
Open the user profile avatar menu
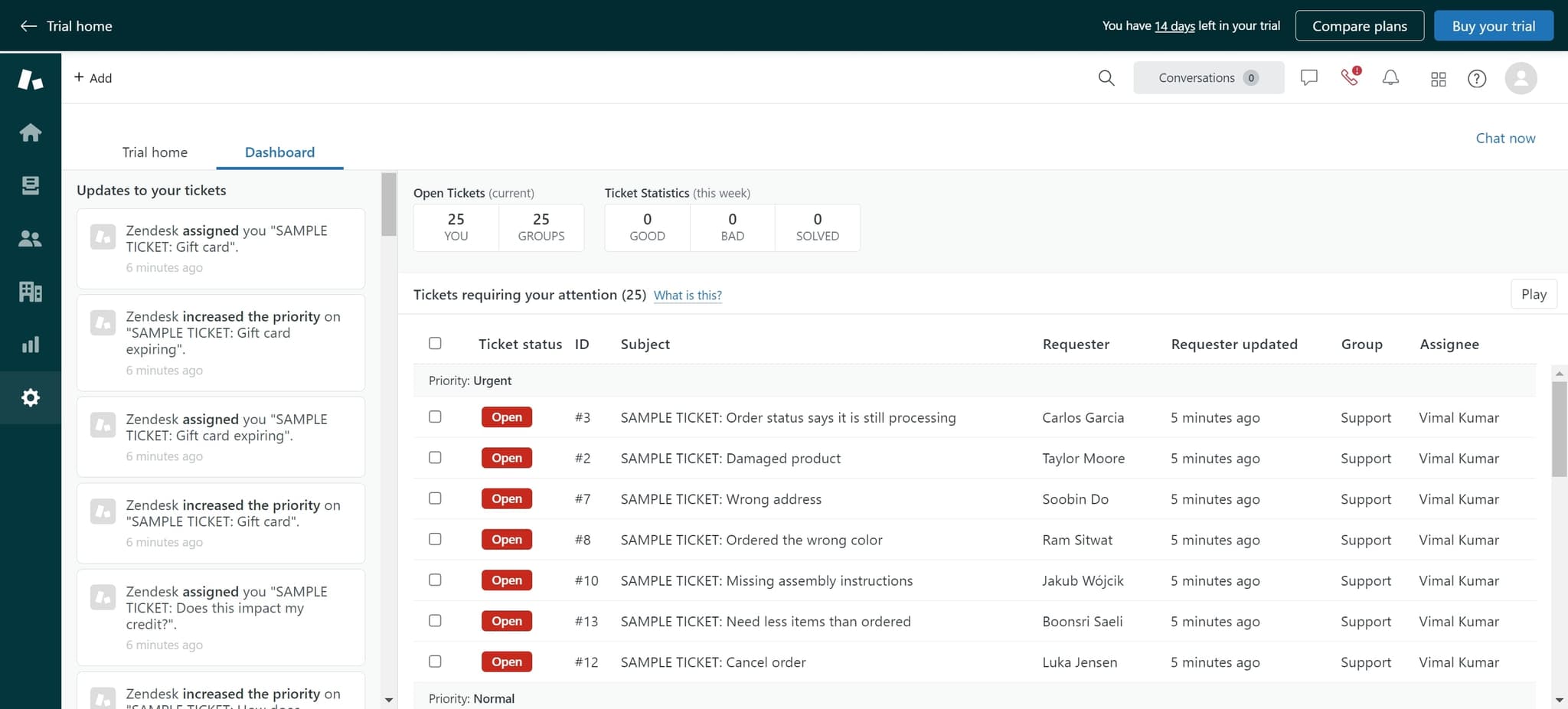(x=1521, y=78)
